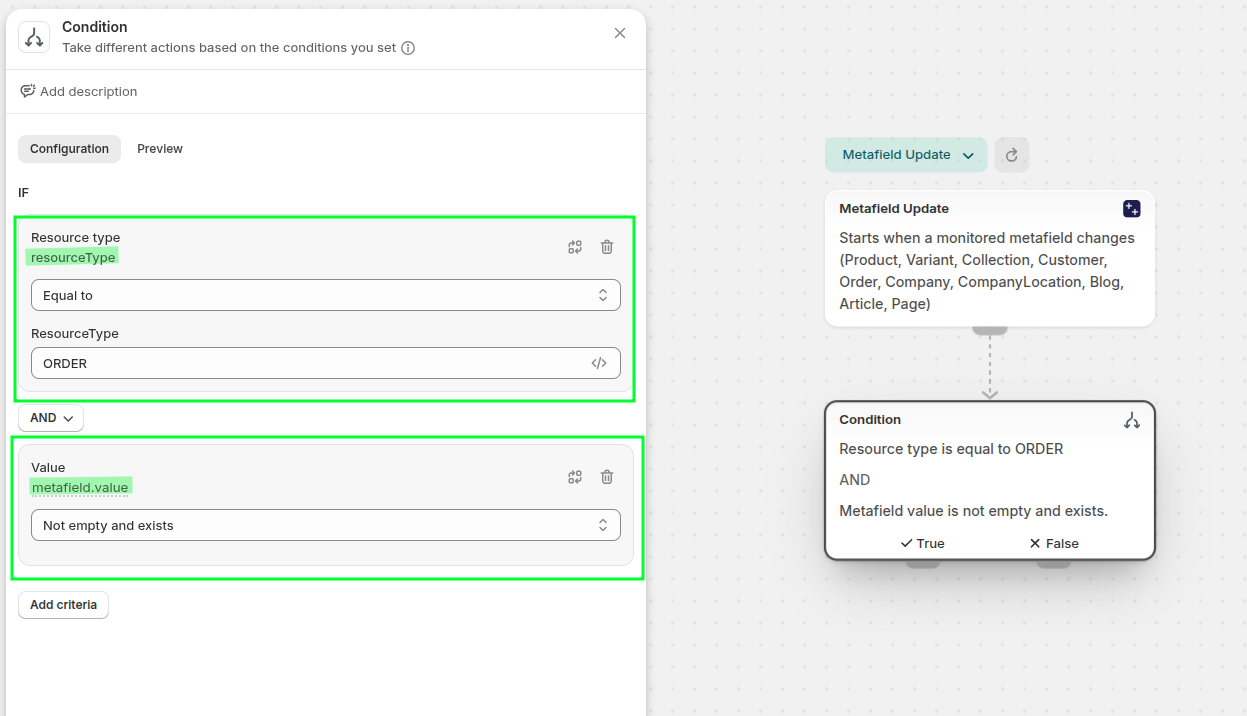This screenshot has height=716, width=1247.
Task: Switch to the Preview tab
Action: (x=160, y=149)
